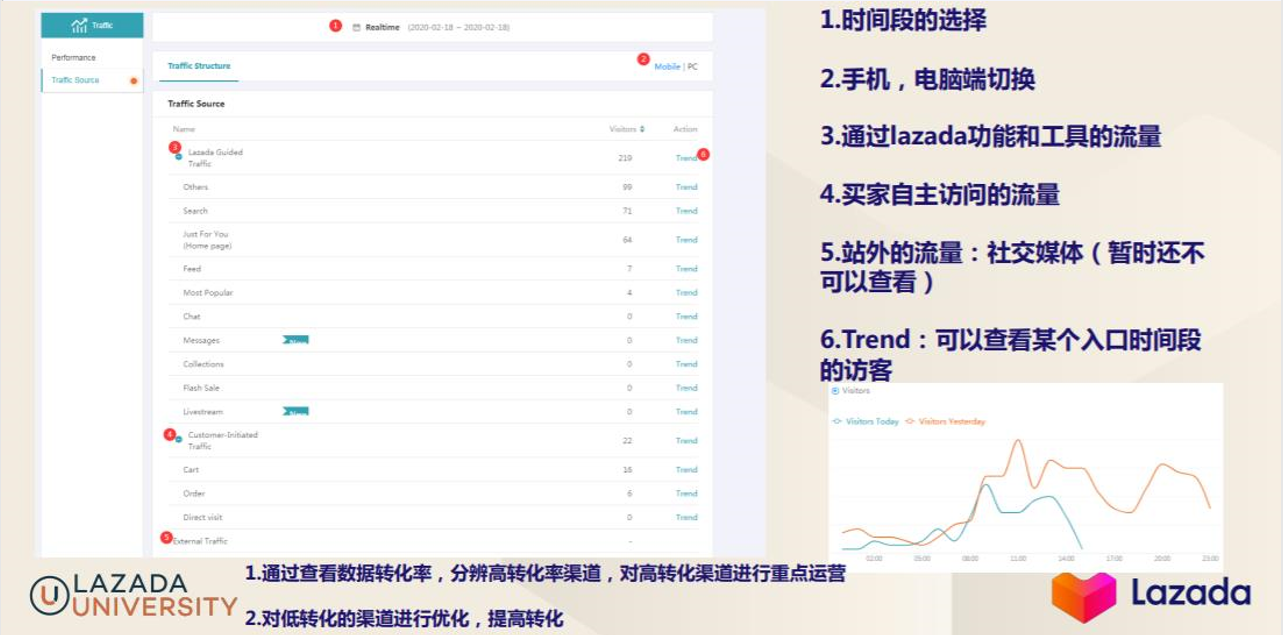Select the Cart row name

point(191,470)
